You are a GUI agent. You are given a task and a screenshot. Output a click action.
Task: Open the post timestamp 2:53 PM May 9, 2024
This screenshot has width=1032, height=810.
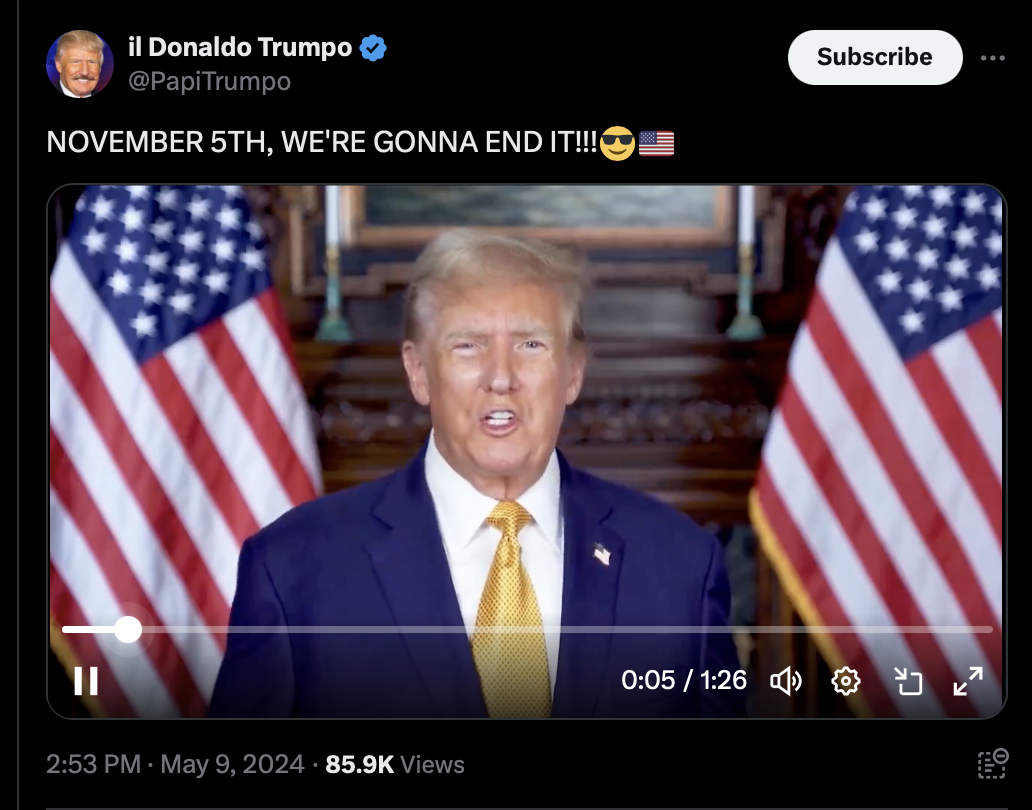pyautogui.click(x=175, y=765)
